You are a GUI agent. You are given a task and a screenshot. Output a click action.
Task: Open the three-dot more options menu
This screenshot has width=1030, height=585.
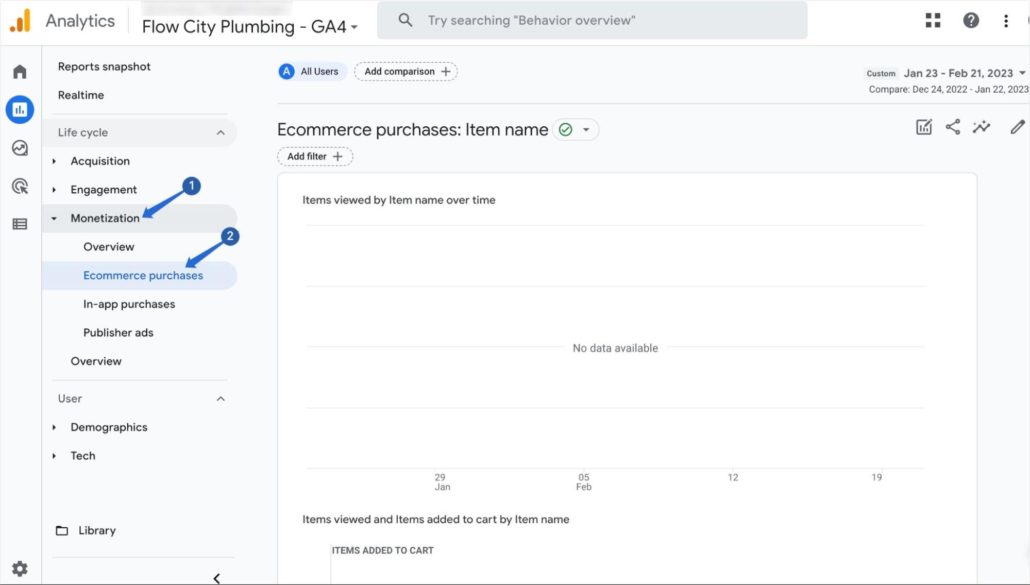pos(1006,20)
